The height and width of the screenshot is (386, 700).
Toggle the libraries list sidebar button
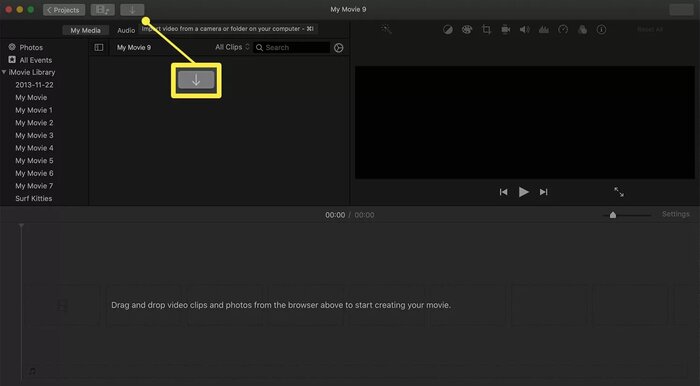pyautogui.click(x=99, y=47)
